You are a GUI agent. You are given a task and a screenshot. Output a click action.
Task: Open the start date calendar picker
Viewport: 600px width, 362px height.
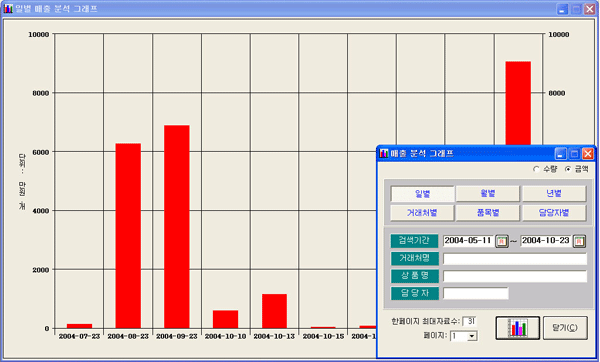click(x=502, y=241)
